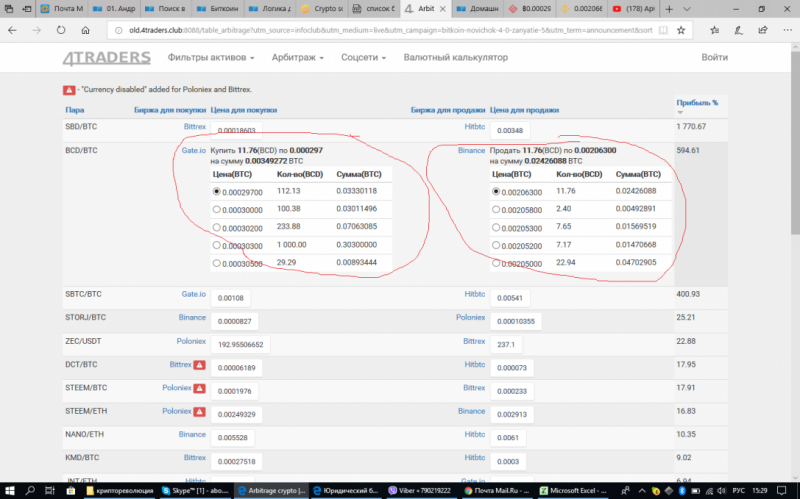Switch to Skype window in the taskbar

[195, 490]
